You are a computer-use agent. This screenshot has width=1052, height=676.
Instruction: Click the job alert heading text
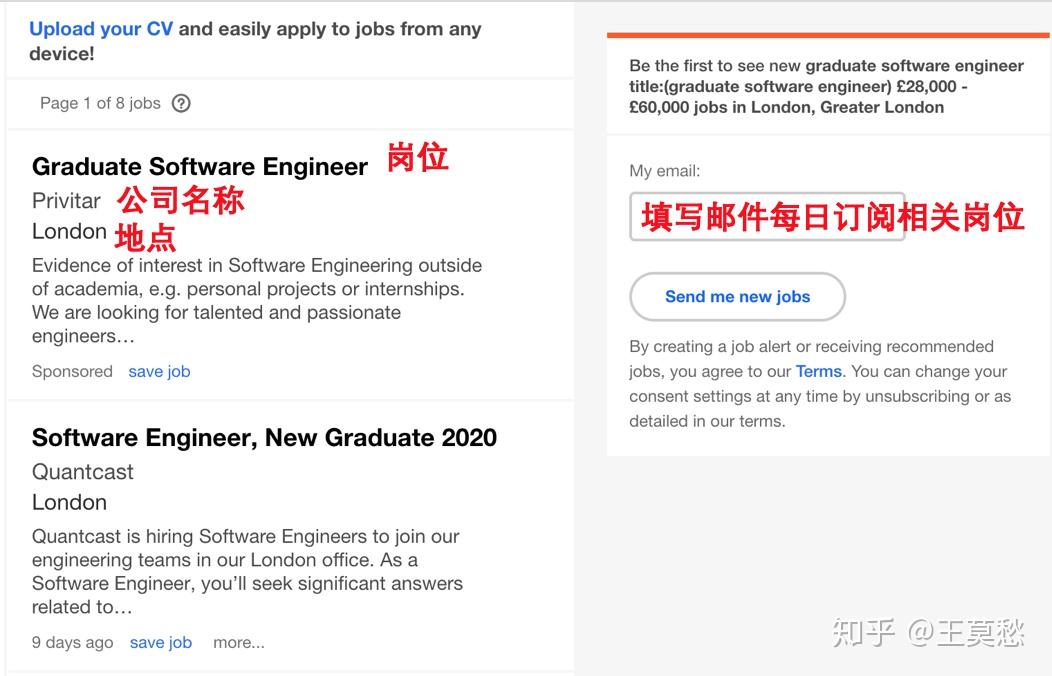click(826, 86)
